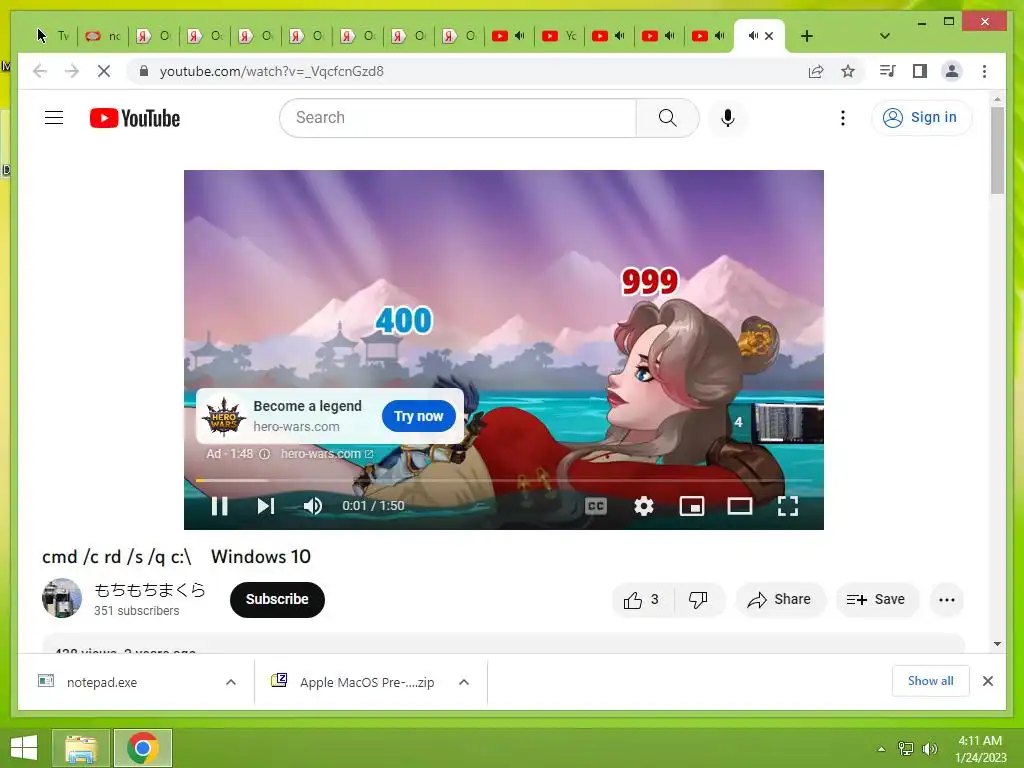
Task: Visit the hero-wars.com link under the ad
Action: coord(327,453)
